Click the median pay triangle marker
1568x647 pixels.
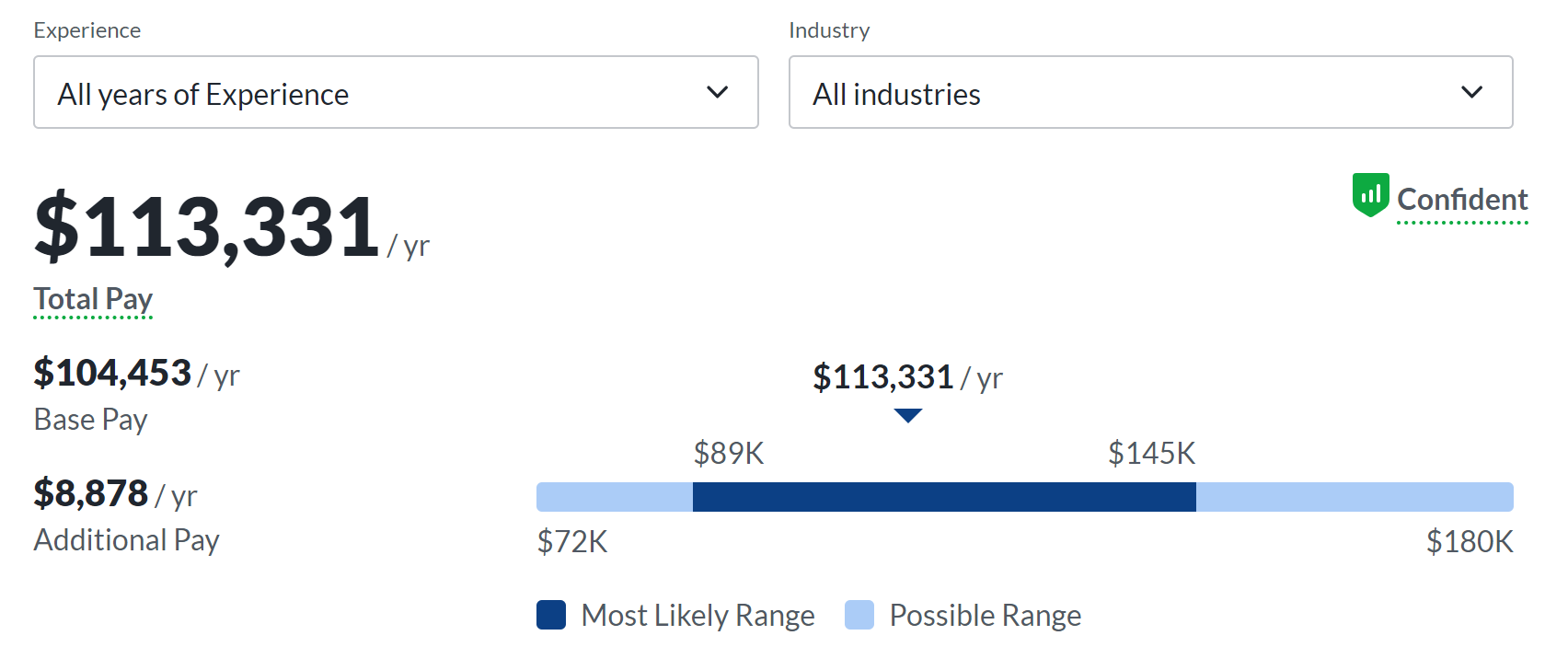coord(907,416)
